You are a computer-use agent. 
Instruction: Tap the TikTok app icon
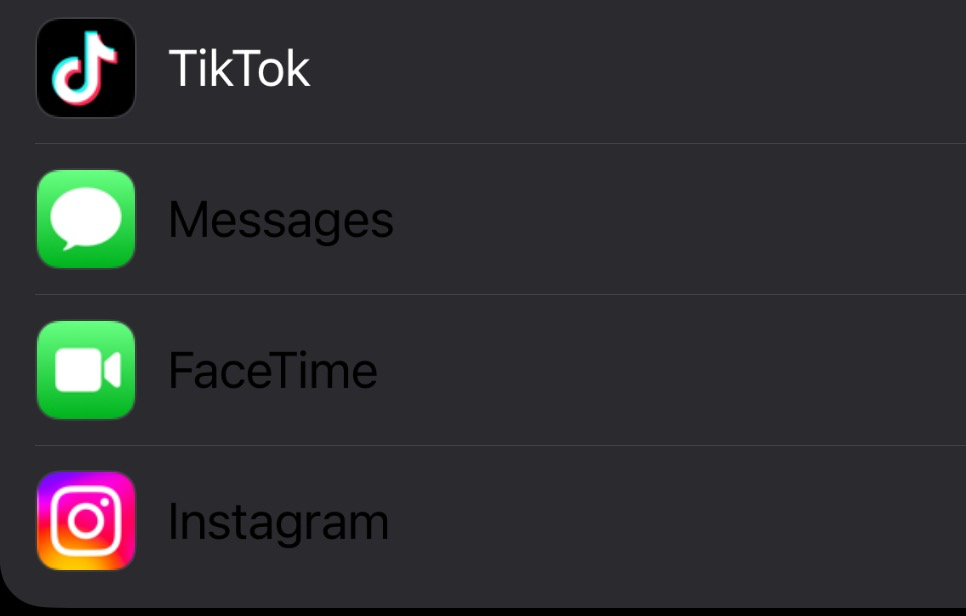pos(86,68)
